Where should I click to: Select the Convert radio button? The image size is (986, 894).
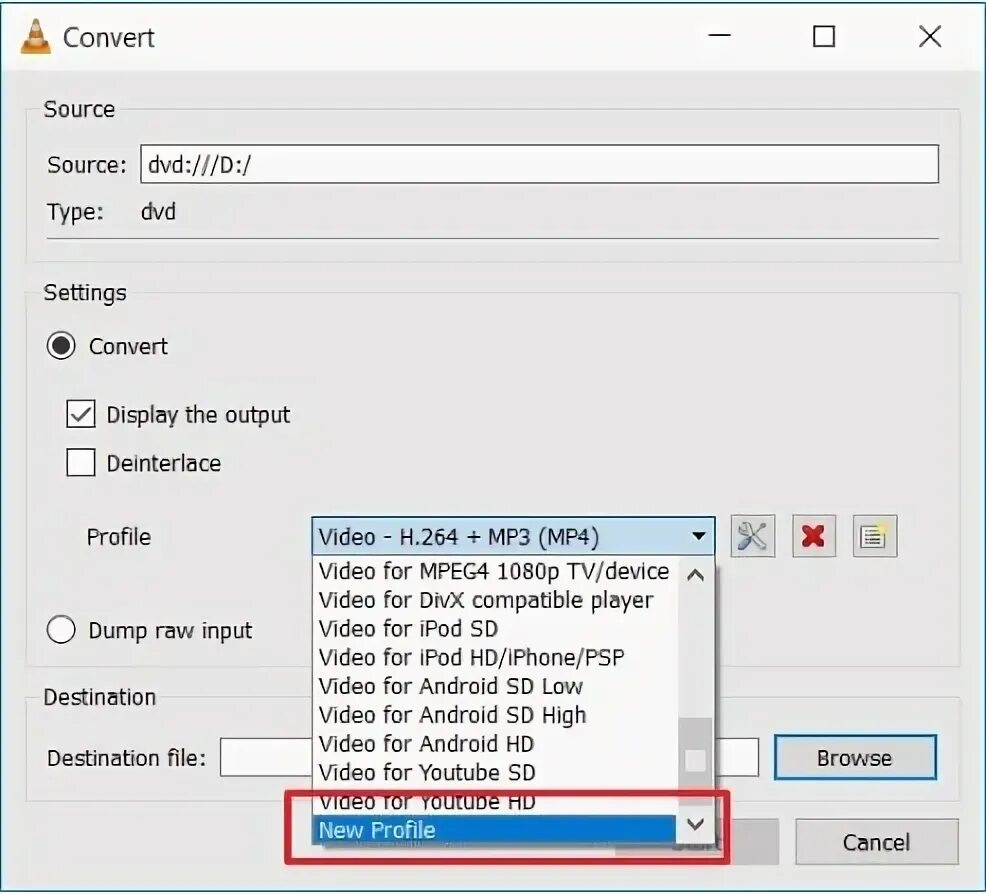[61, 346]
